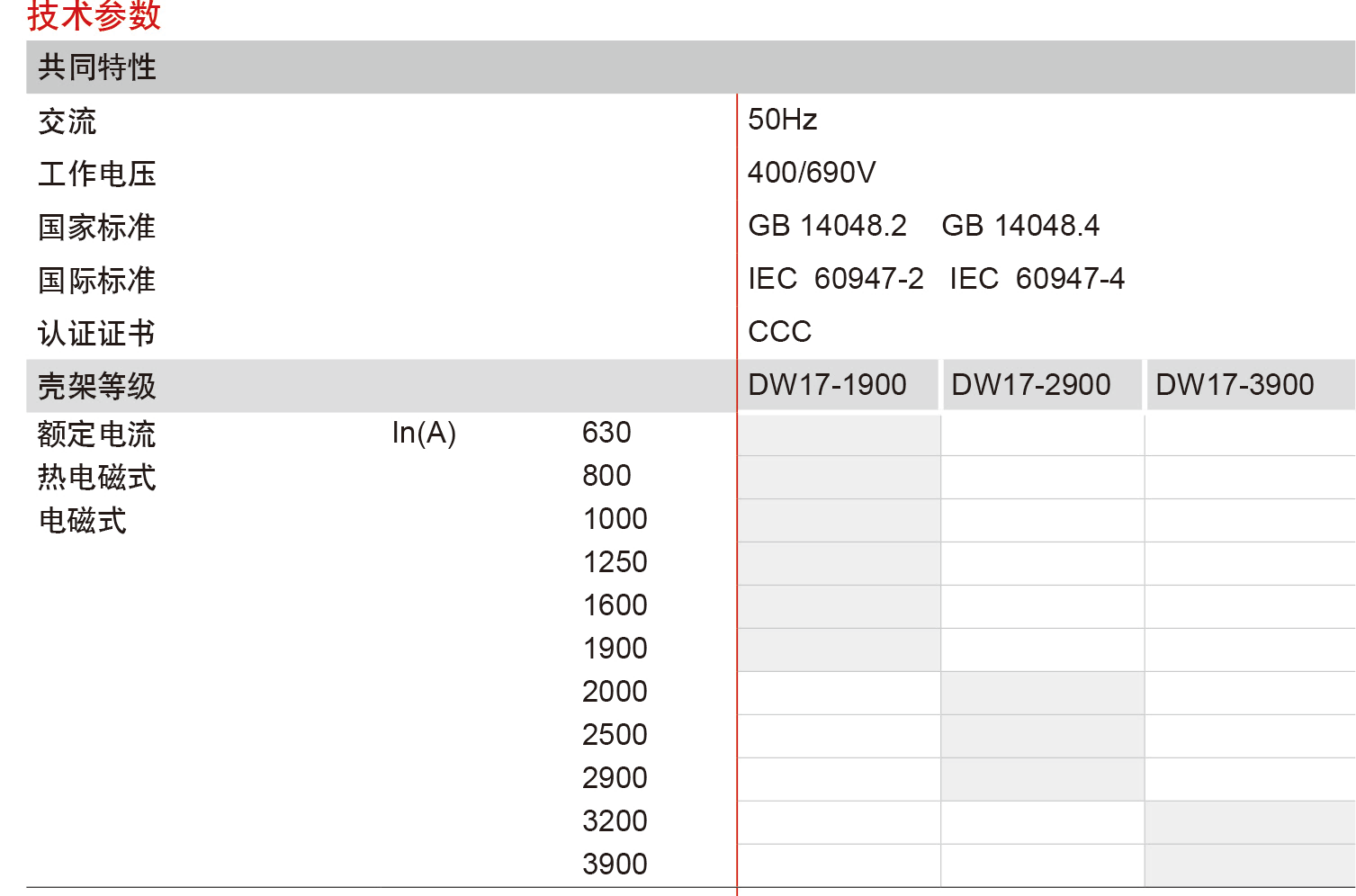
Task: Select the DW17-2900 column header
Action: [x=1030, y=385]
